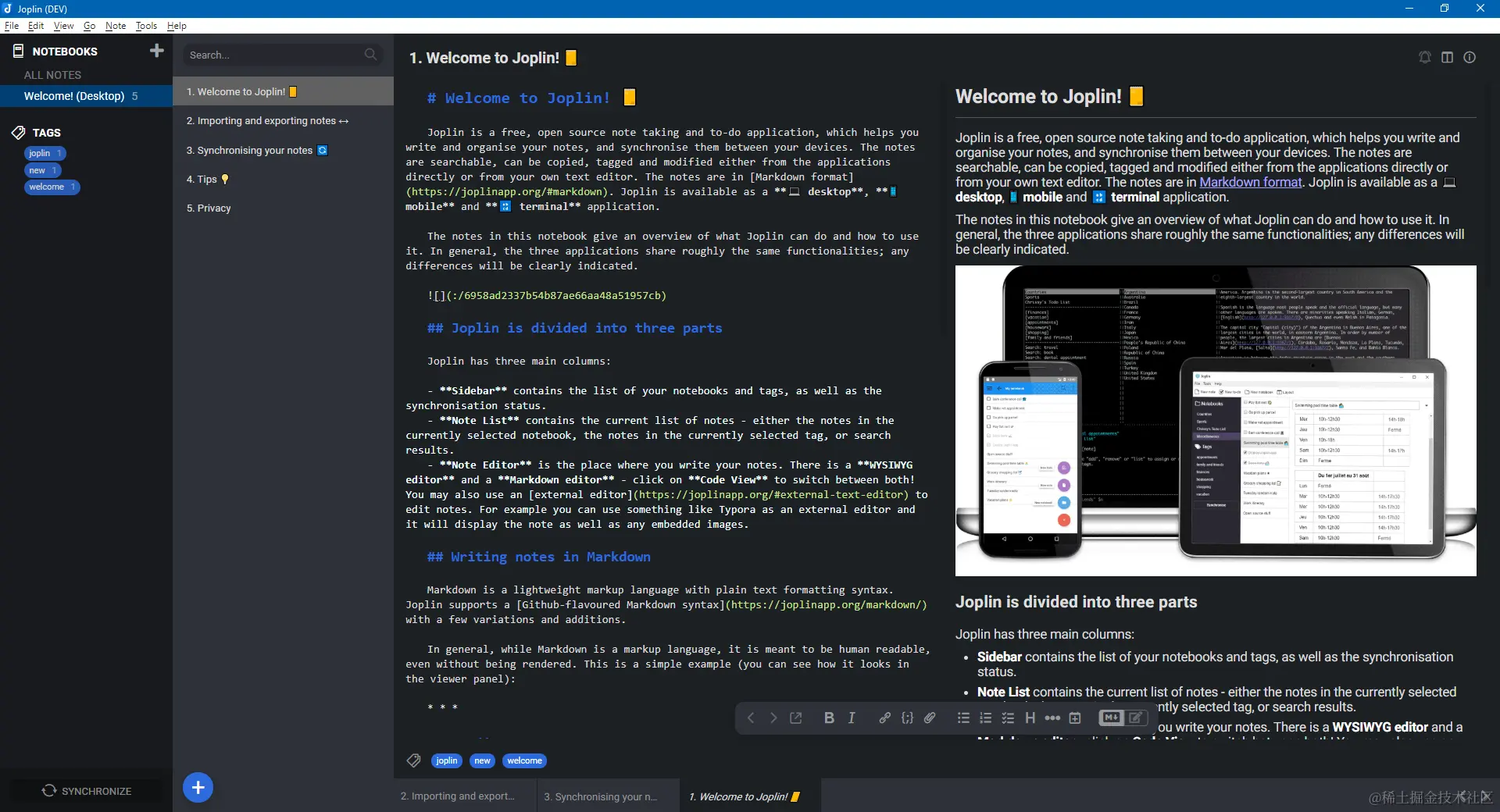Viewport: 1500px width, 812px height.
Task: Insert a numbered list
Action: 986,718
